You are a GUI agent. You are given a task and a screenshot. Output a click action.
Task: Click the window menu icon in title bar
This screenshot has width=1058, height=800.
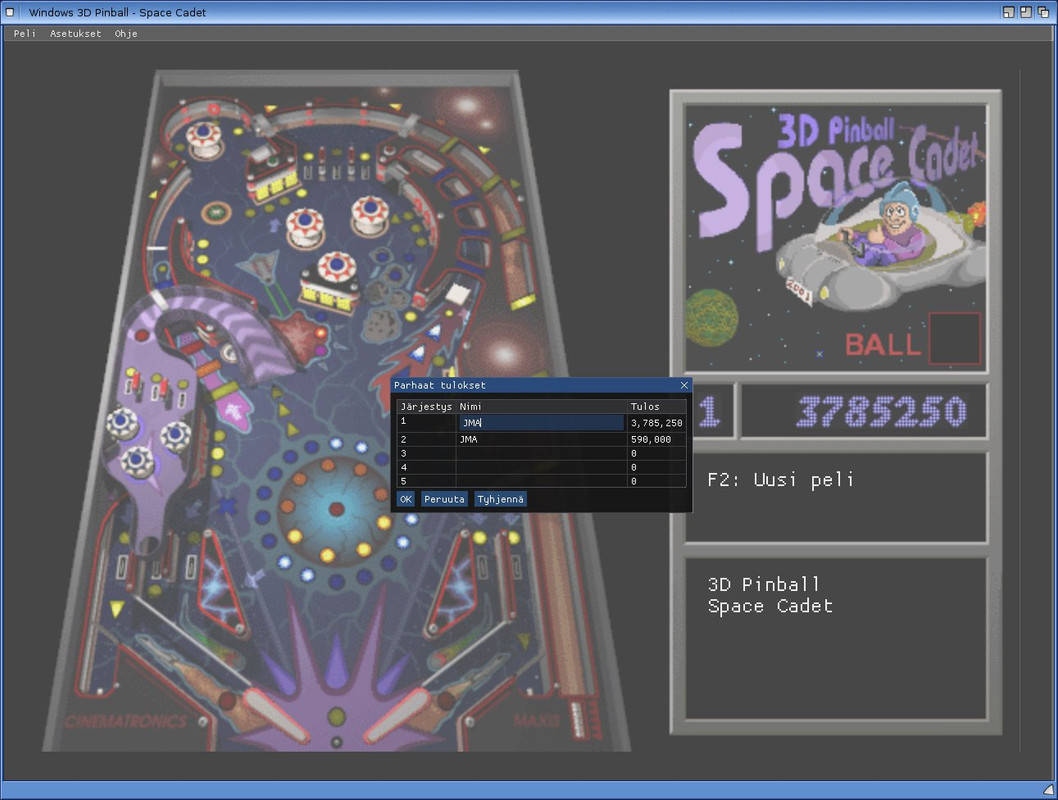pyautogui.click(x=10, y=12)
